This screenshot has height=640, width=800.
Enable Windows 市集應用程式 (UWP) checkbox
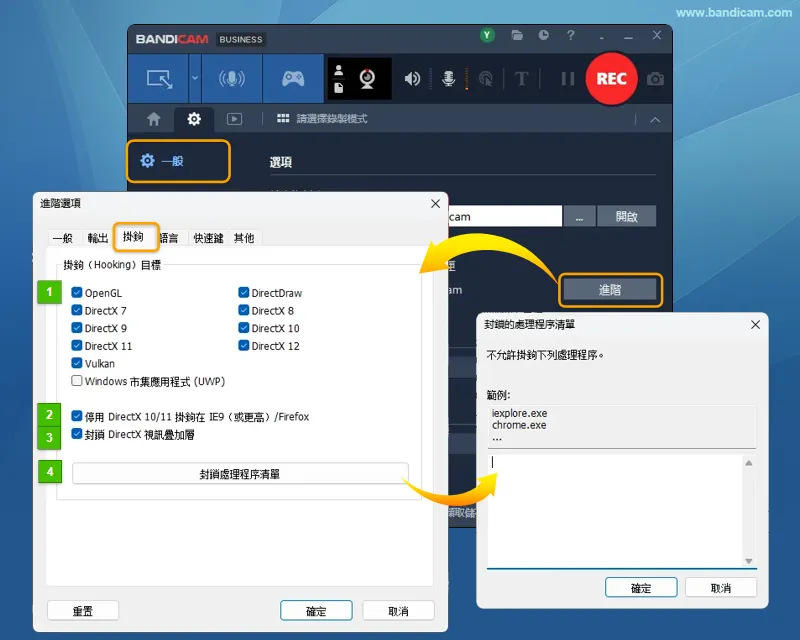tap(77, 381)
